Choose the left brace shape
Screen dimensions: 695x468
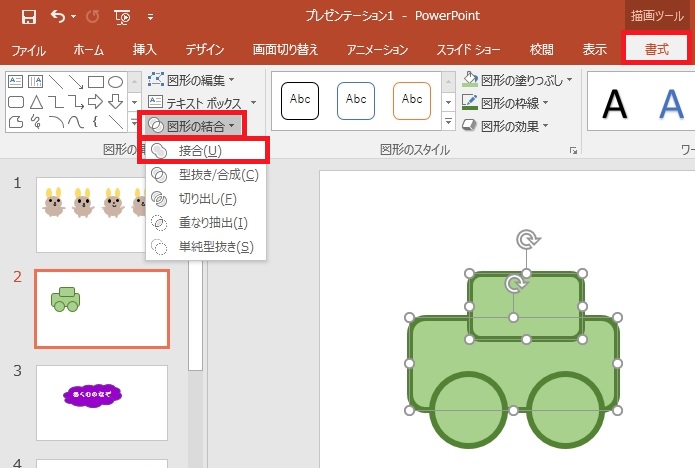pos(95,121)
